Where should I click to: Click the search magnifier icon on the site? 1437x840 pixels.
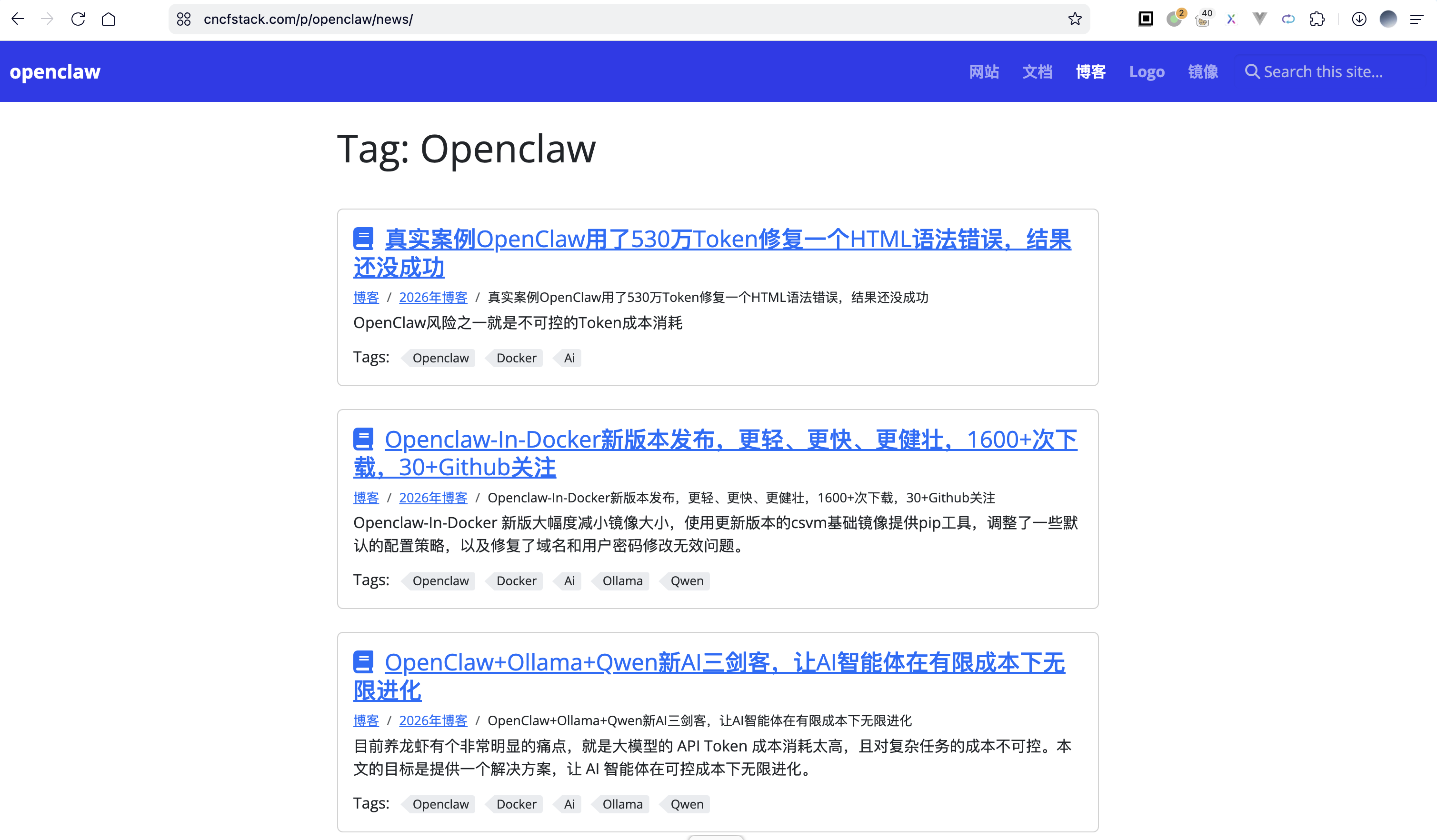click(x=1252, y=71)
